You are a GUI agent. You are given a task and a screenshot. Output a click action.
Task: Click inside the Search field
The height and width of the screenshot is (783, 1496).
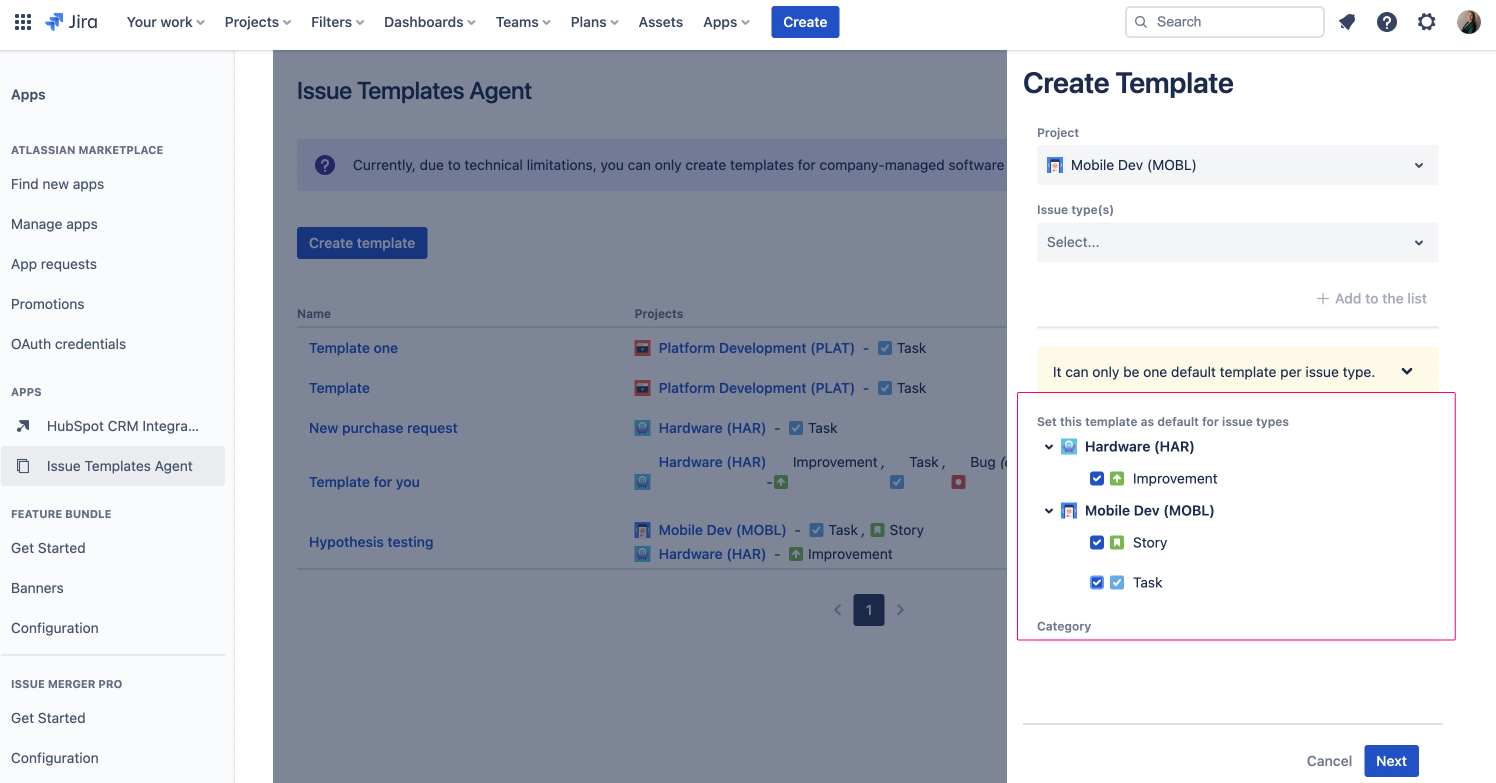click(x=1224, y=21)
